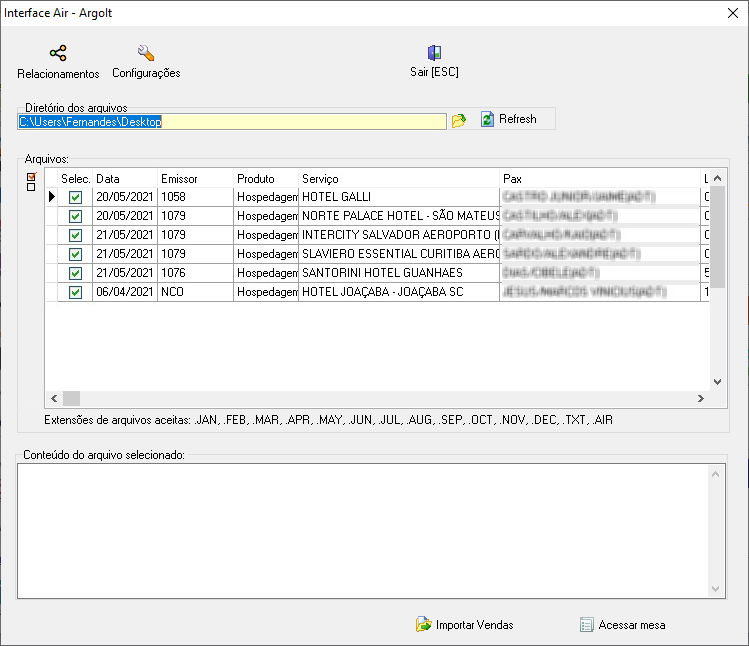This screenshot has height=646, width=749.
Task: Click the grid horizontal scrollbar thumb
Action: (x=72, y=398)
